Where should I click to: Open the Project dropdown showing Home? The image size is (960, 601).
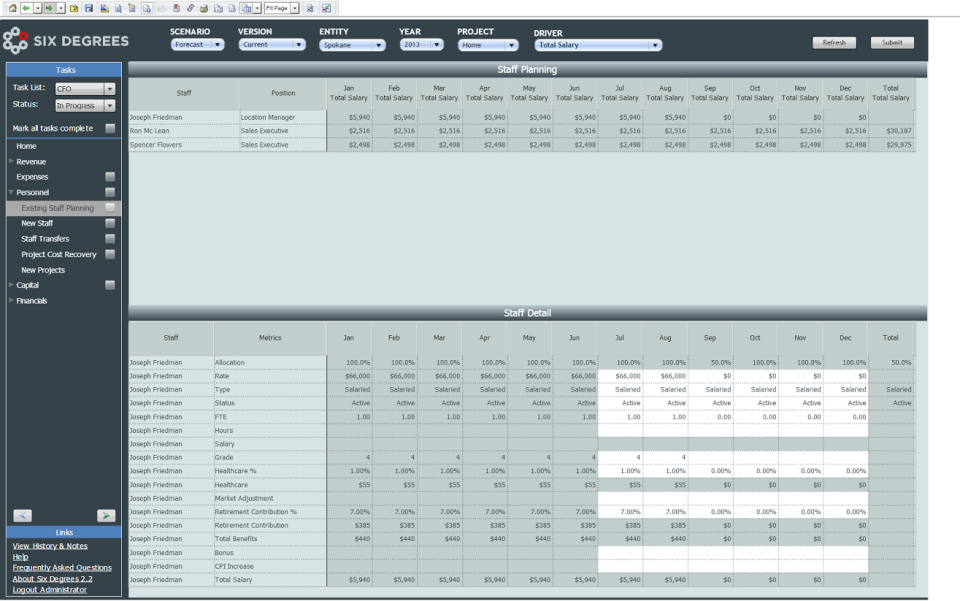[x=488, y=45]
